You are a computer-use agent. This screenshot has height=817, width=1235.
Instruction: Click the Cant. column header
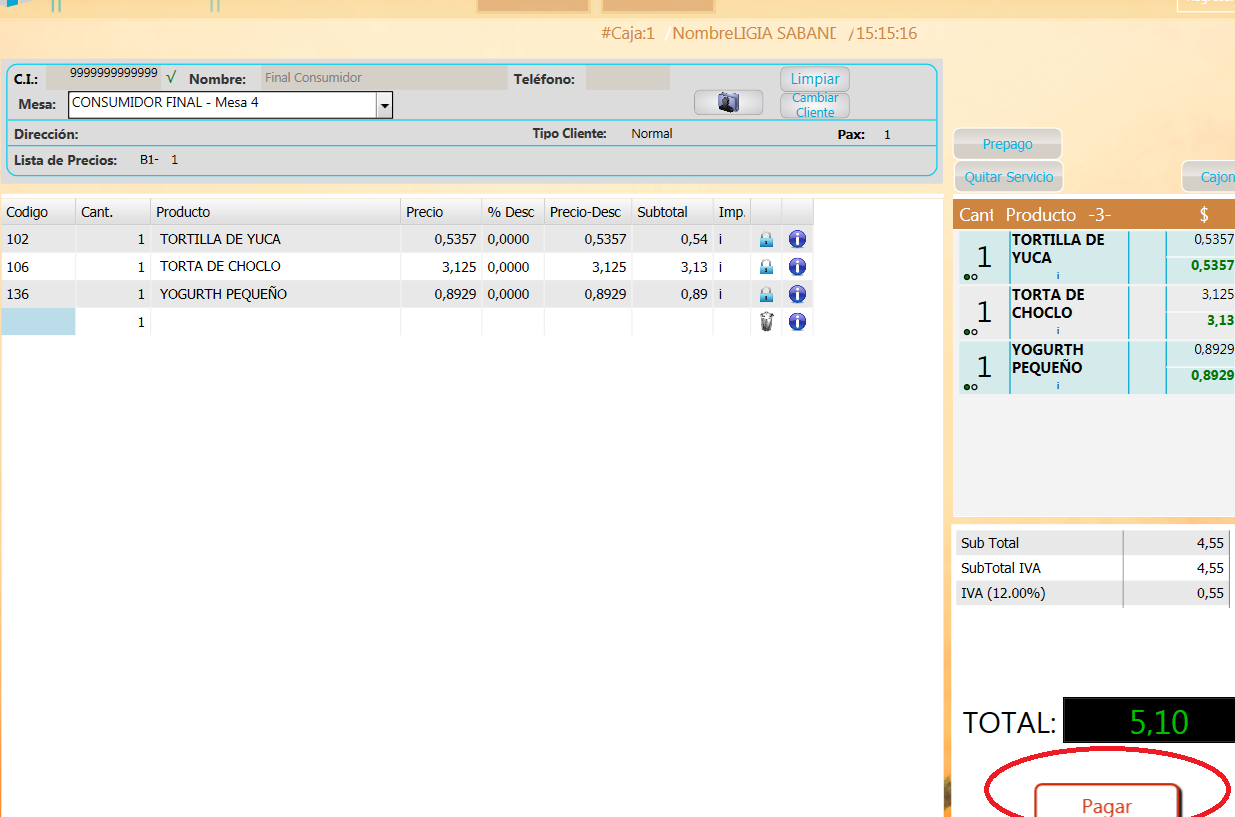pyautogui.click(x=113, y=212)
